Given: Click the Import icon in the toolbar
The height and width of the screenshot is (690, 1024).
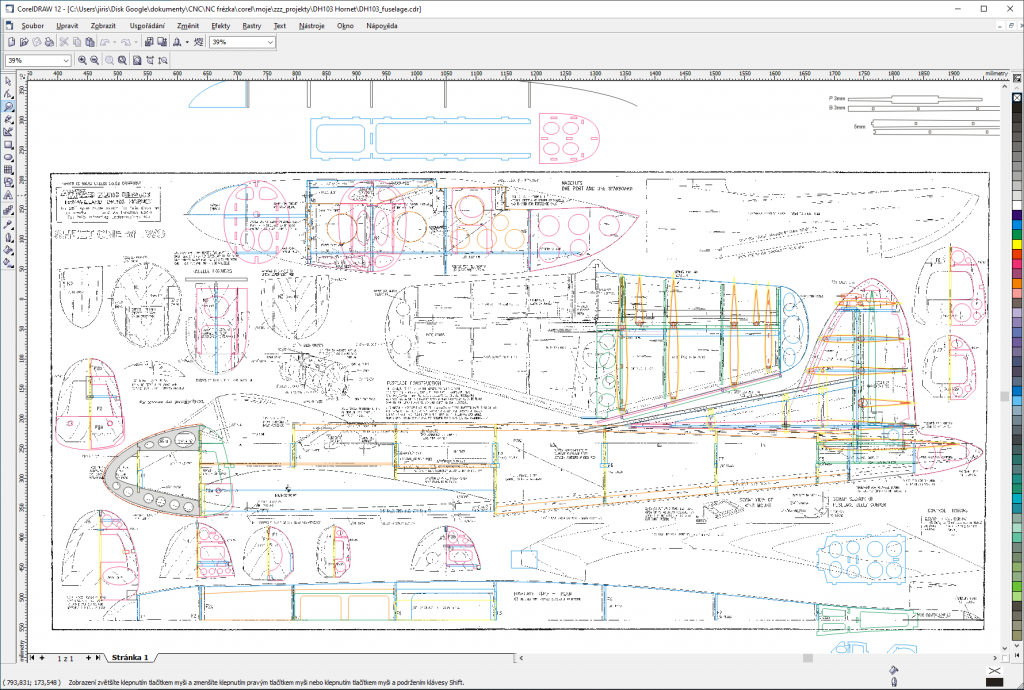Looking at the screenshot, I should 148,42.
